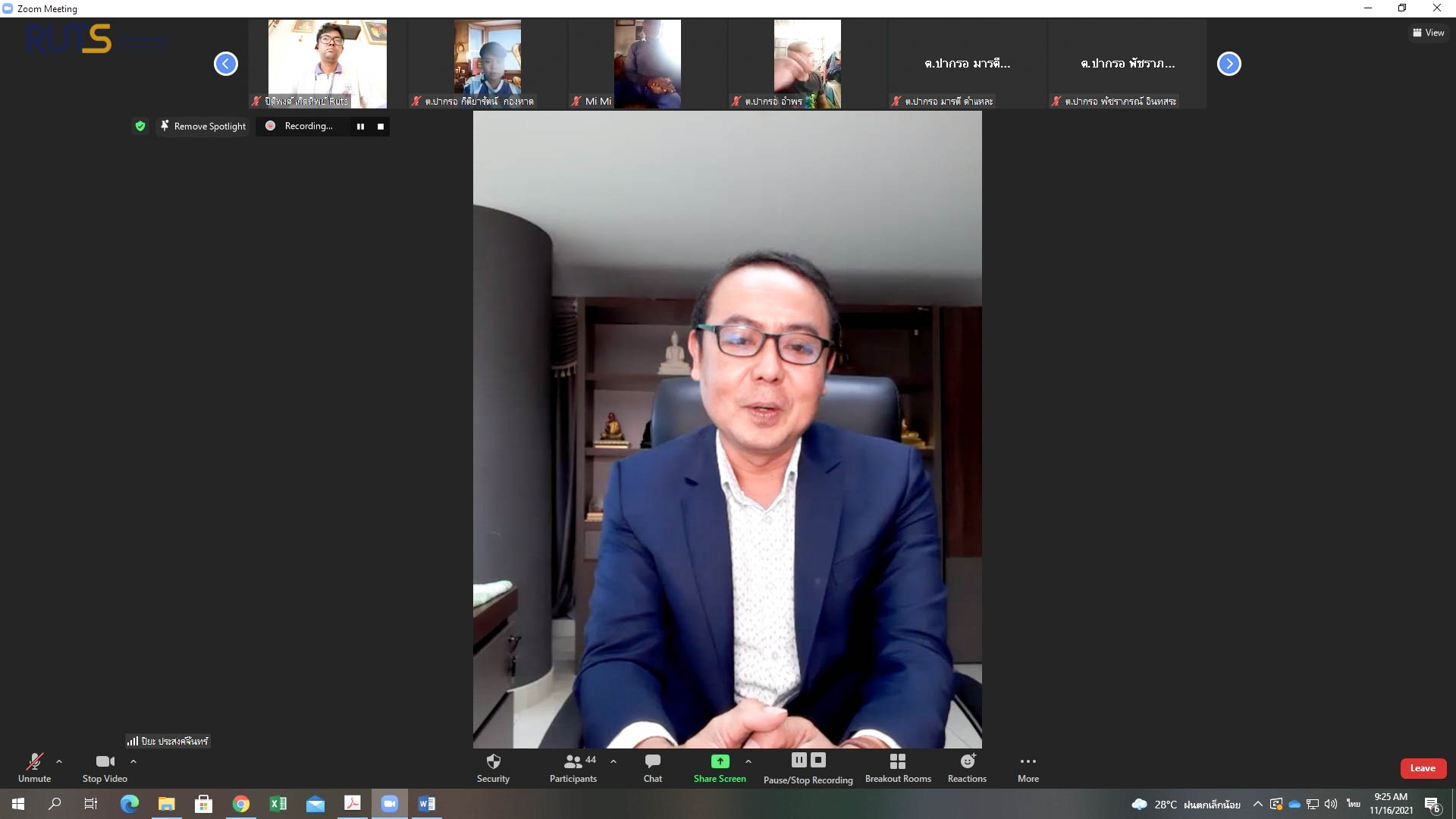Click the spotlighted speaker video
The image size is (1456, 819).
click(x=727, y=429)
